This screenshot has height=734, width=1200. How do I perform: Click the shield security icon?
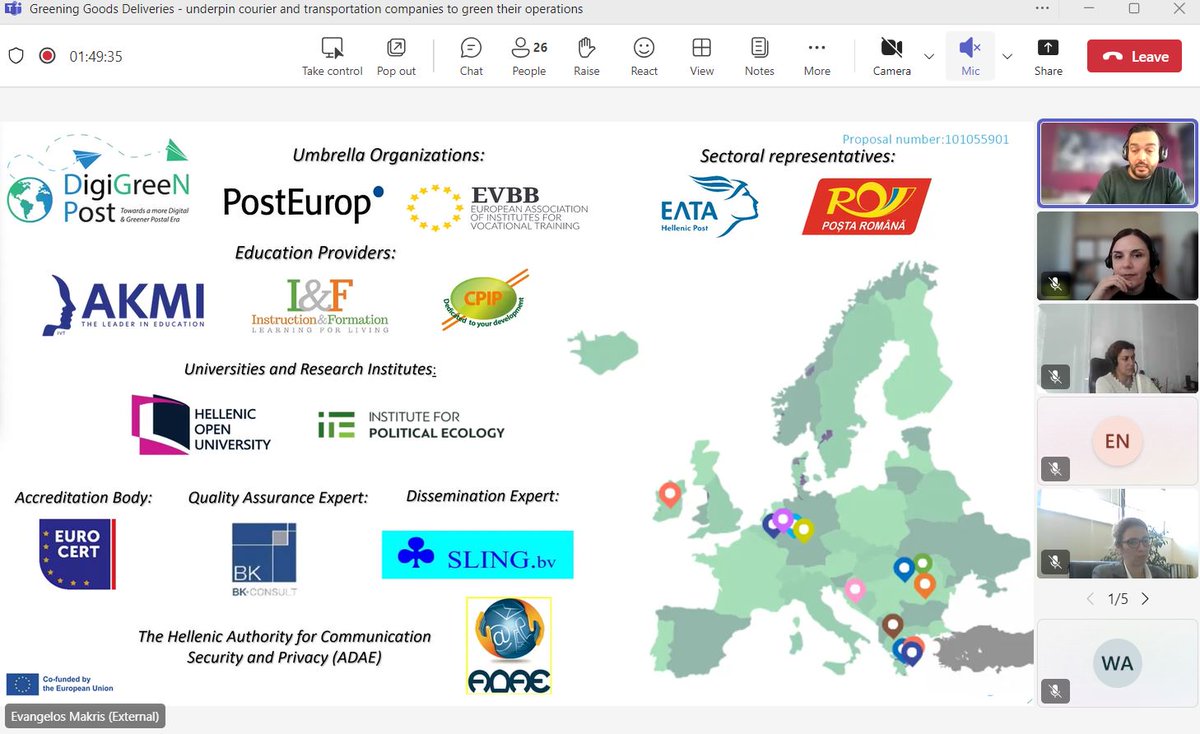(16, 56)
